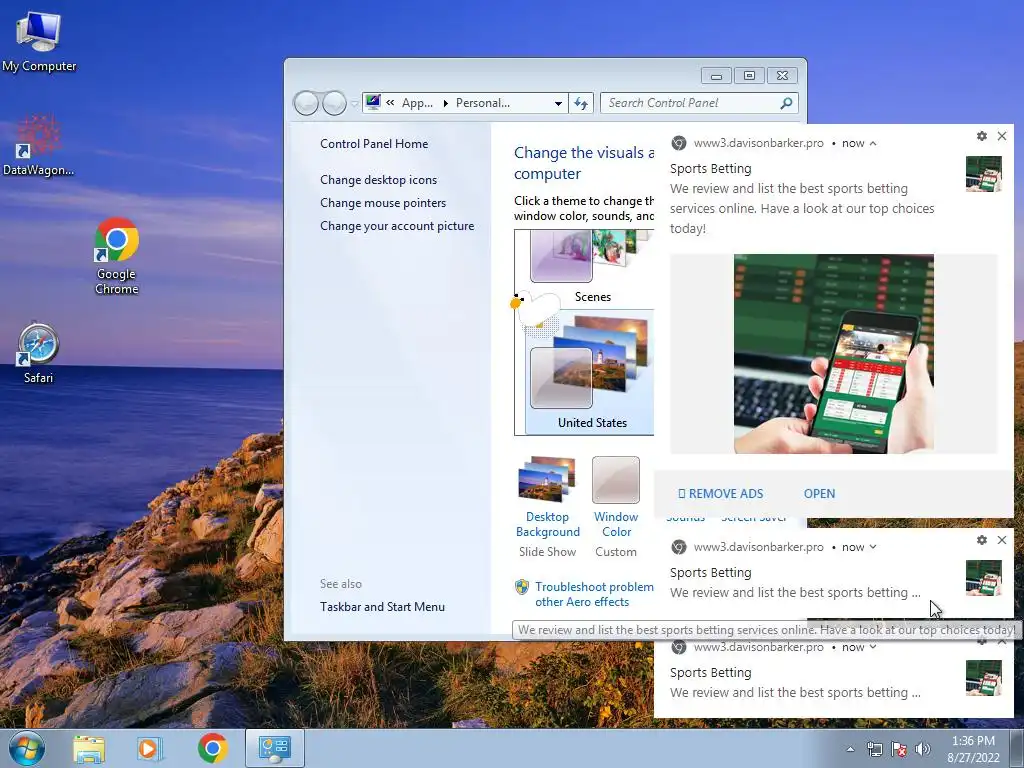
Task: Click bottom notification's small thumbnail image
Action: click(984, 678)
